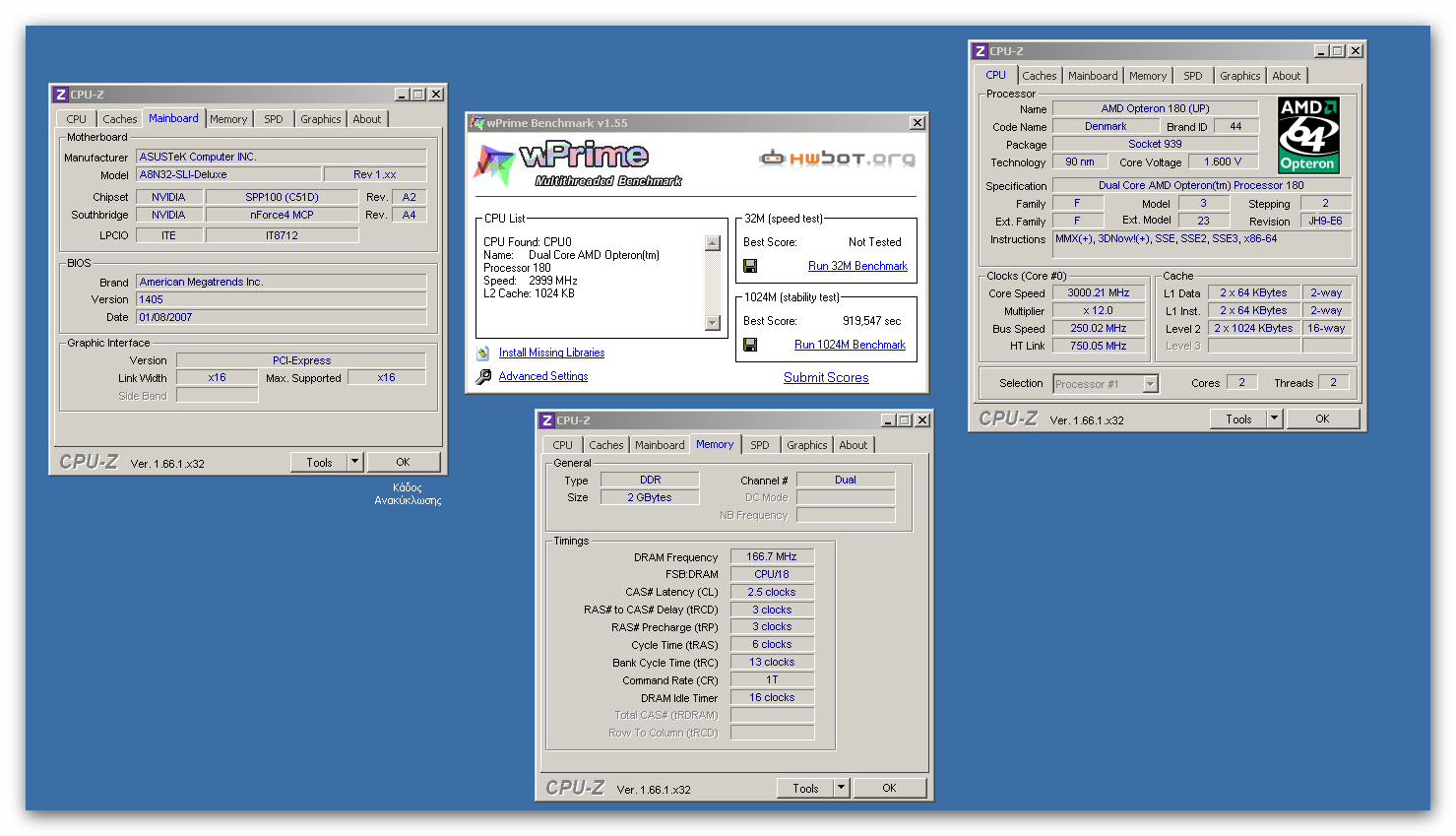Click the AMD 64 Opteron logo in the CPU window
This screenshot has width=1456, height=836.
pos(1308,135)
